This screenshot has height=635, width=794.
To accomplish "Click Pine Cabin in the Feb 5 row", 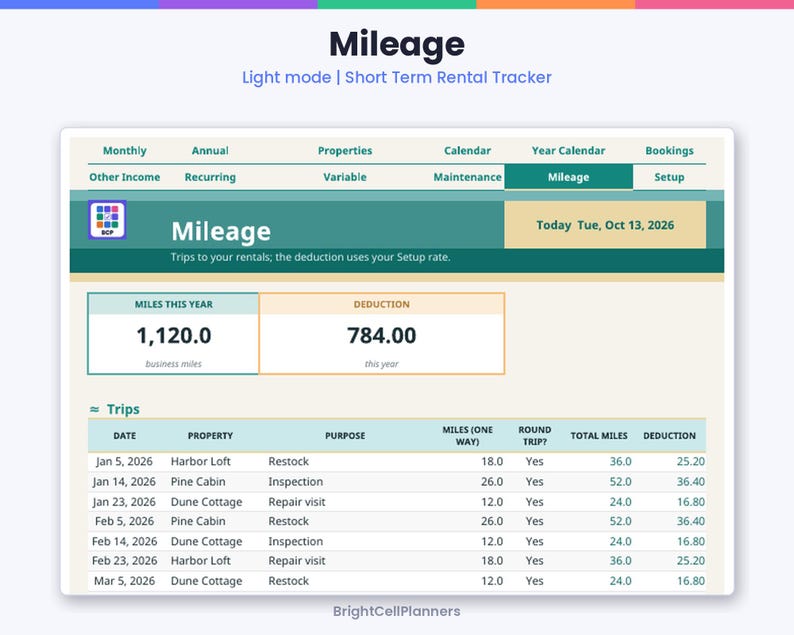I will tap(198, 521).
